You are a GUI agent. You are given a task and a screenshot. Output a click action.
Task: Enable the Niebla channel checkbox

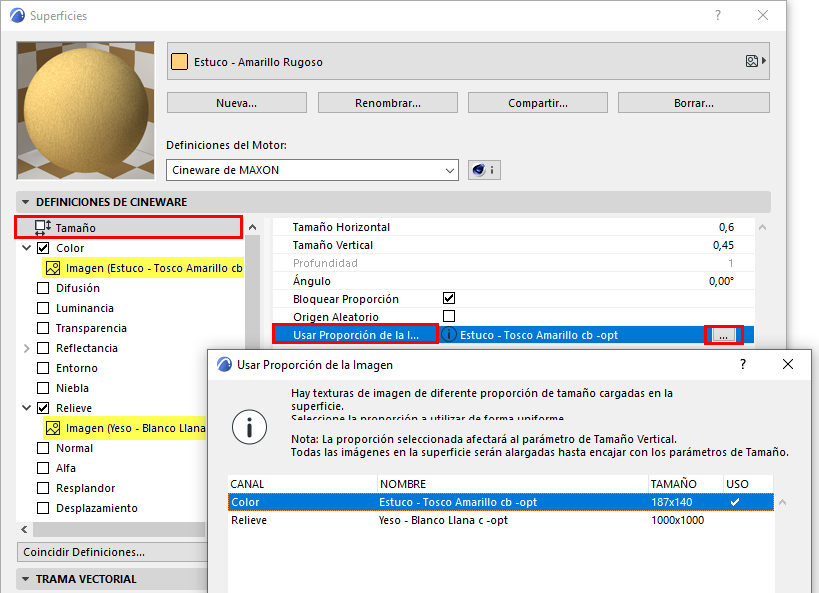coord(43,388)
